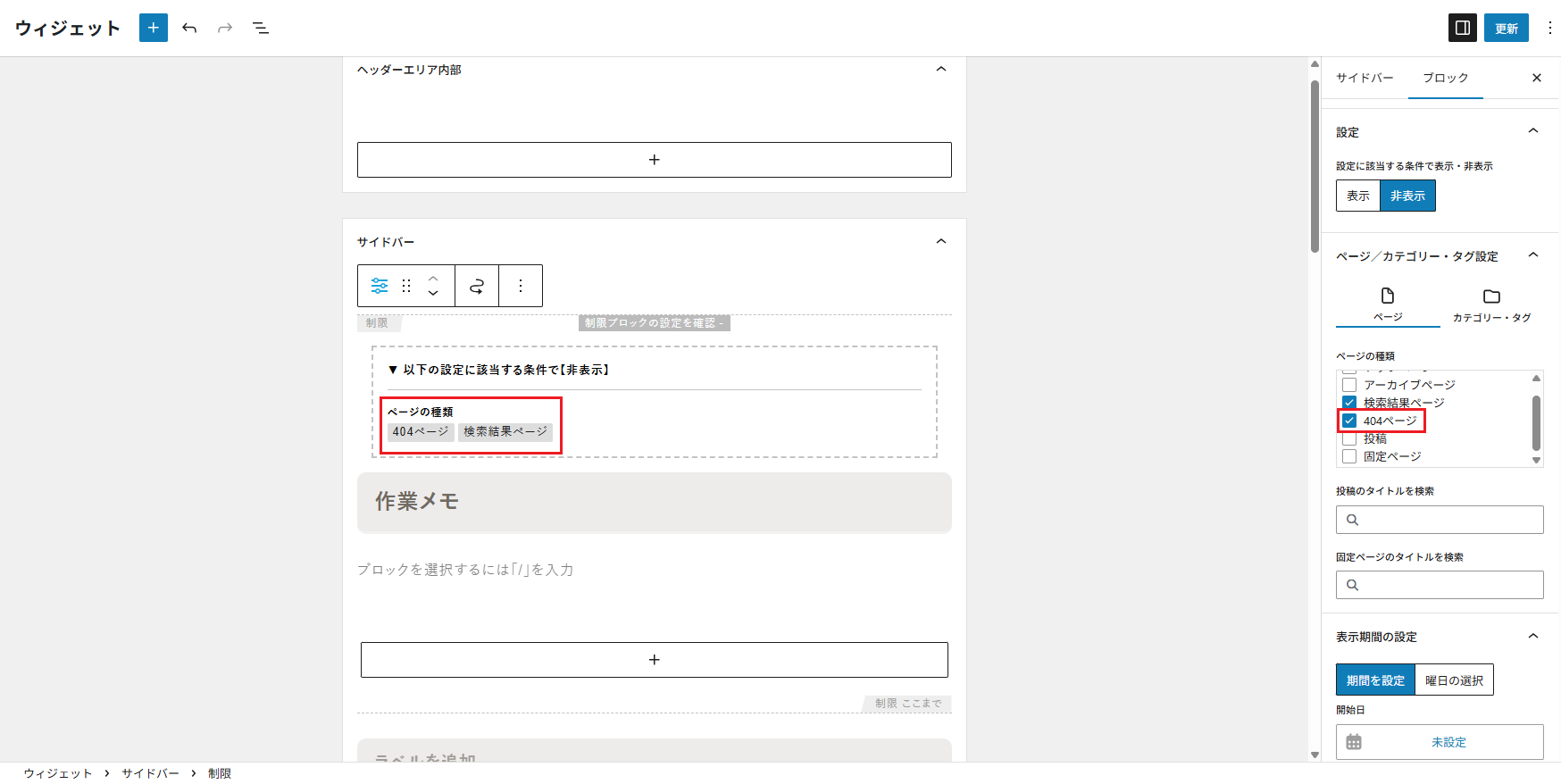Open the top-right options menu

(x=1549, y=28)
